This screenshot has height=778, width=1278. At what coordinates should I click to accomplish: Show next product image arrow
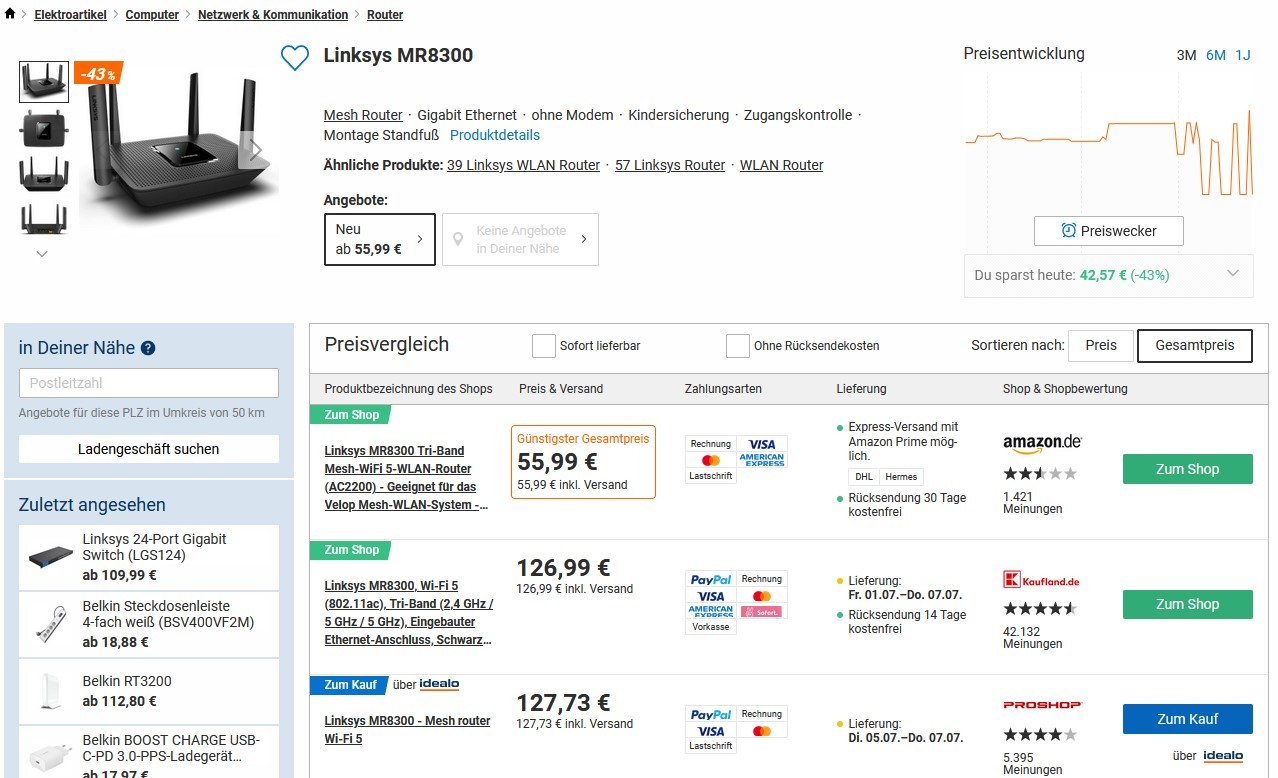point(255,150)
